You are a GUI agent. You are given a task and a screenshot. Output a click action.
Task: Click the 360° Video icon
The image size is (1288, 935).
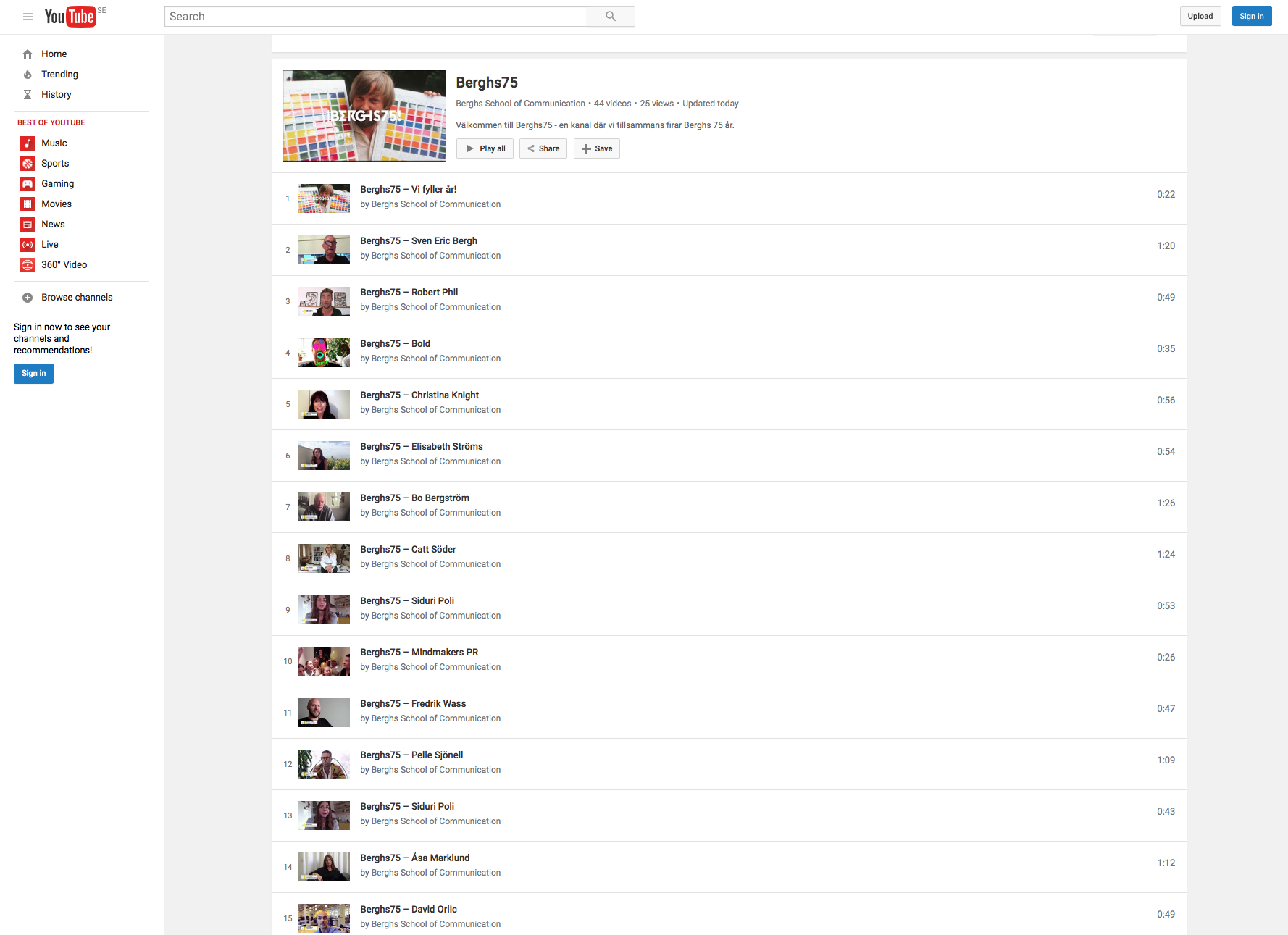point(28,265)
